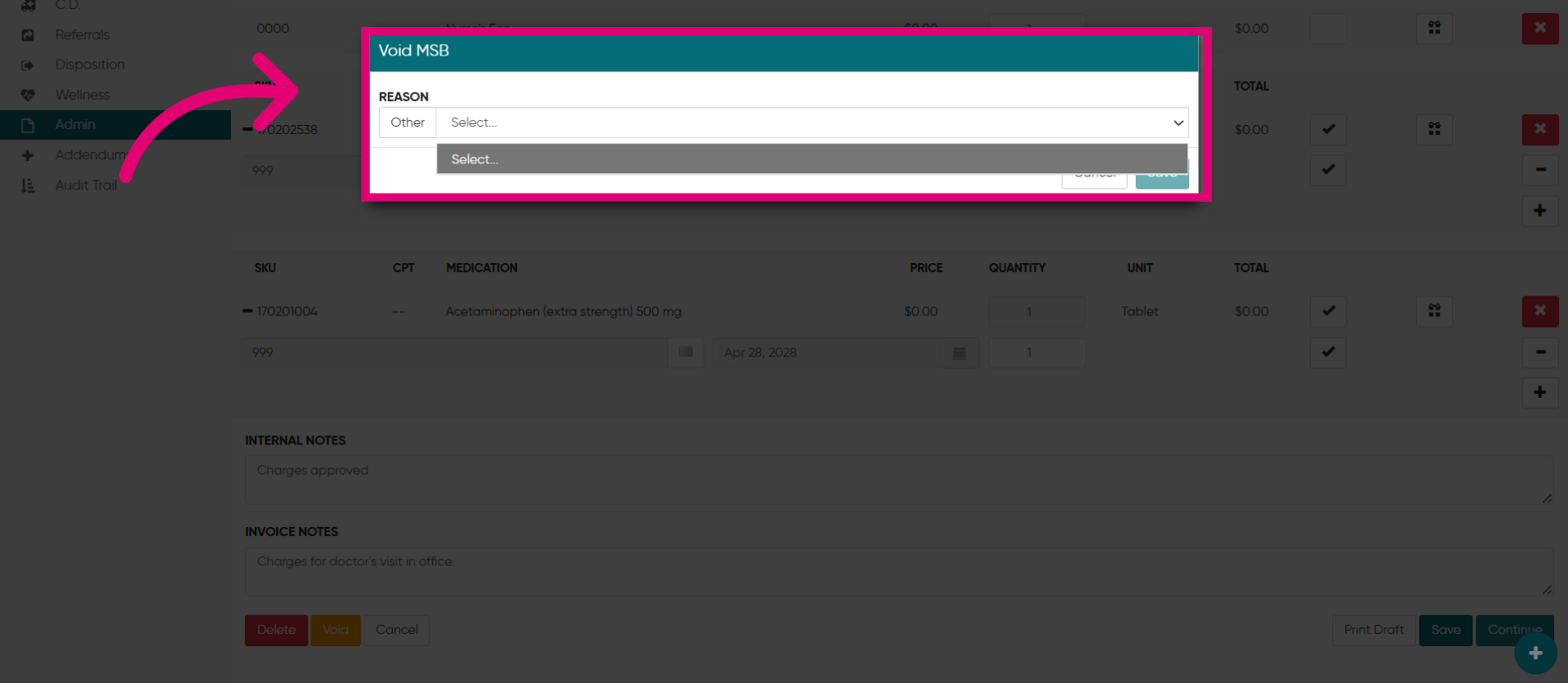Click the Referrals sidebar icon
The height and width of the screenshot is (683, 1568).
(28, 35)
